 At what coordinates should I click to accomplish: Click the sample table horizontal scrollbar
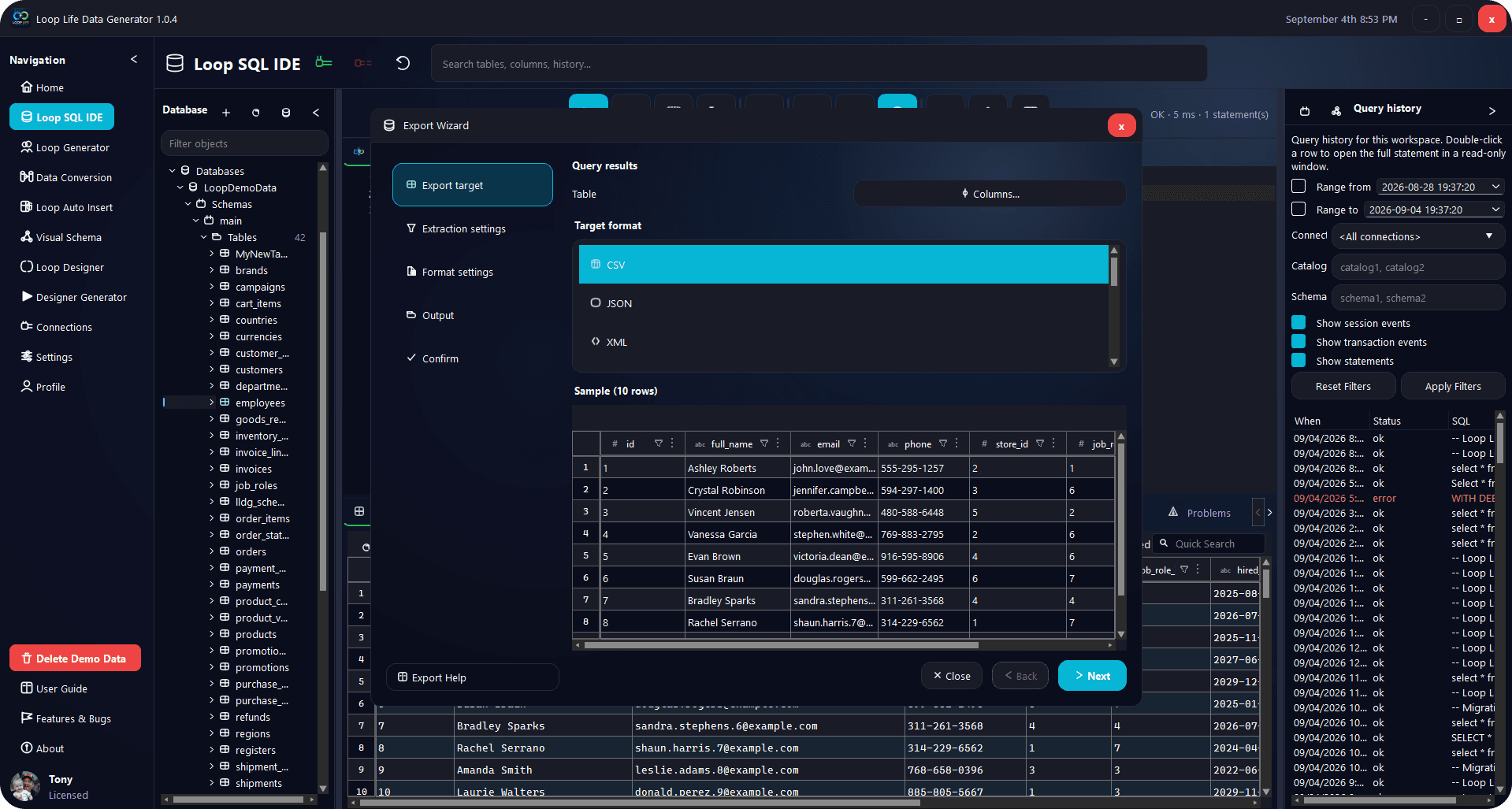(780, 644)
